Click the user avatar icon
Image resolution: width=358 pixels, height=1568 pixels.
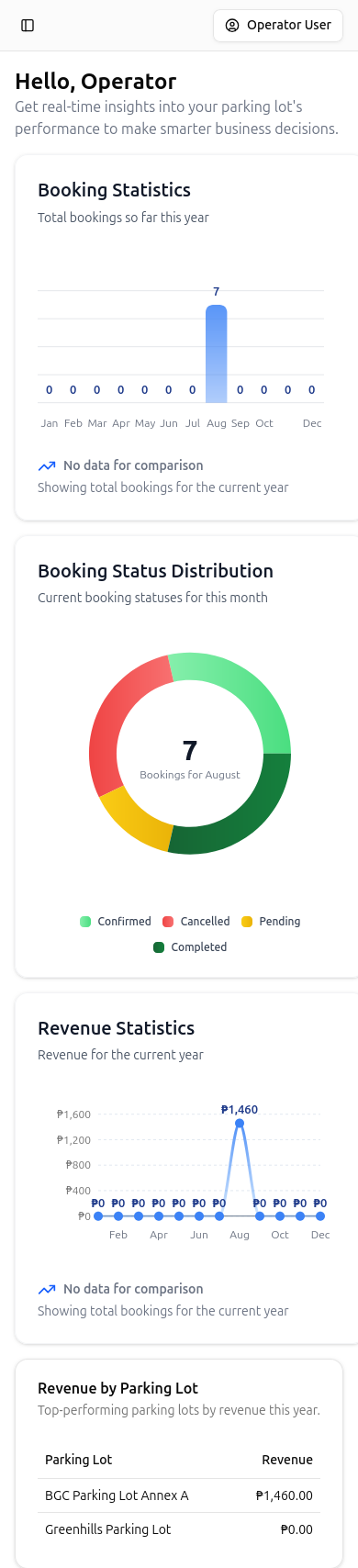[232, 26]
